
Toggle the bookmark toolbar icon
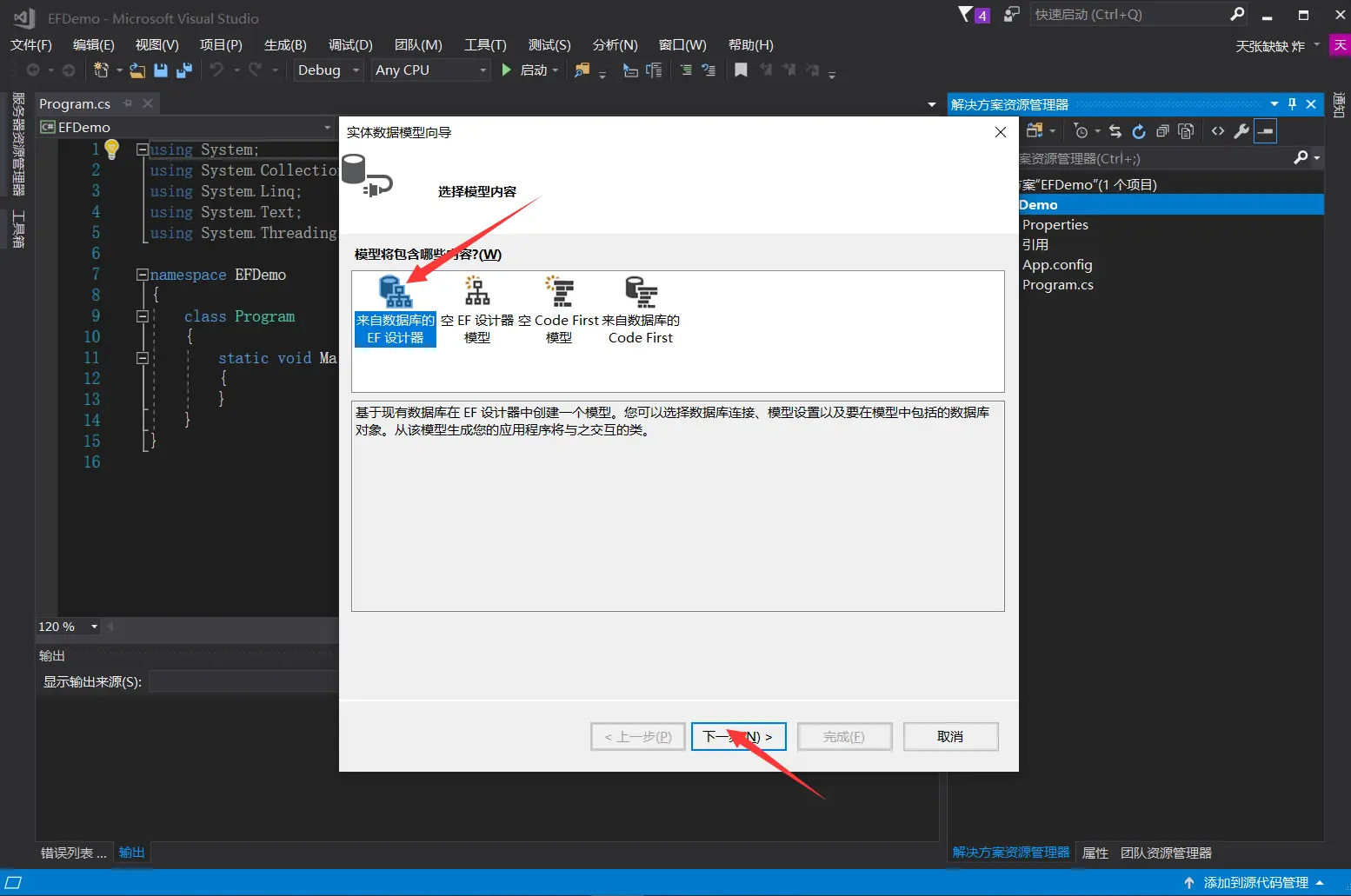pyautogui.click(x=741, y=70)
